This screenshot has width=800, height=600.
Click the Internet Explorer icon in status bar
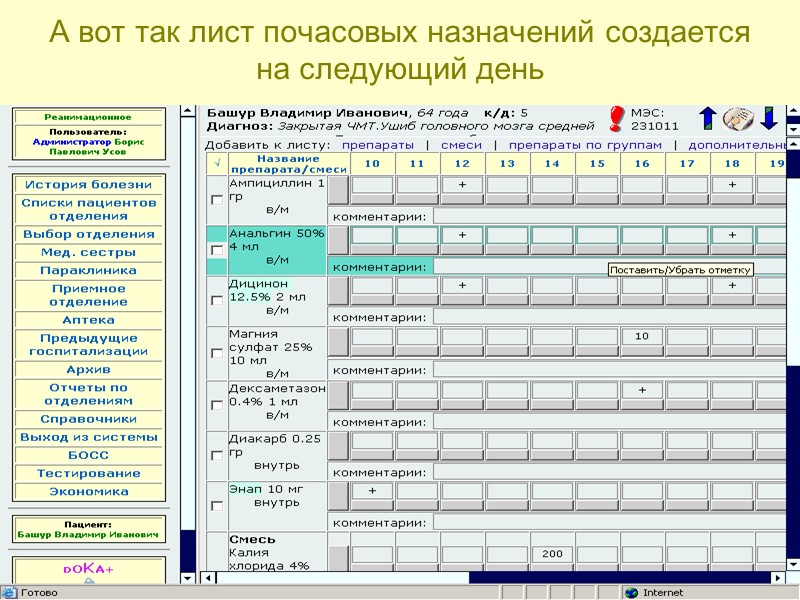point(9,592)
